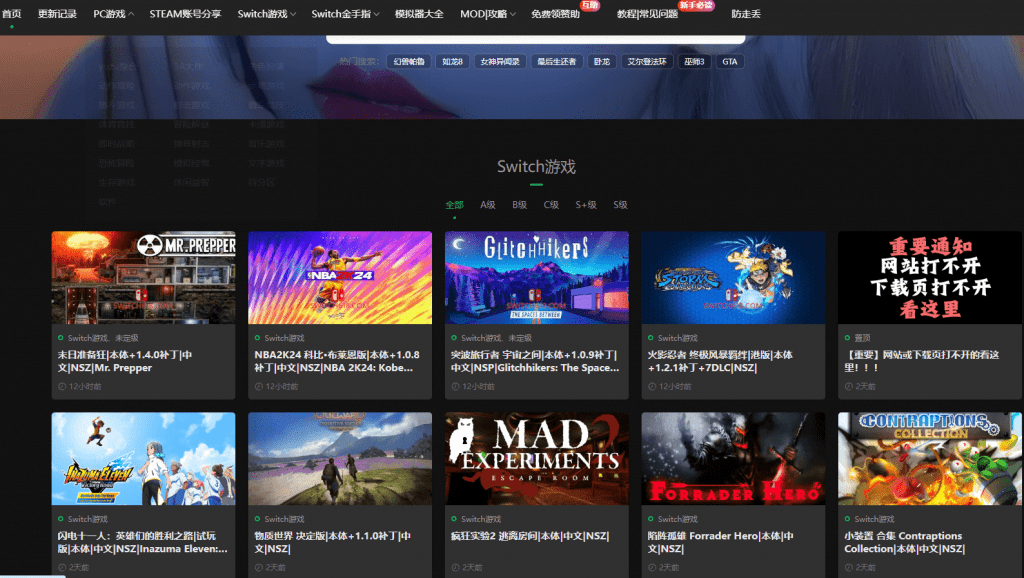
Task: Open the Mr. Prepper game thumbnail
Action: tap(143, 277)
